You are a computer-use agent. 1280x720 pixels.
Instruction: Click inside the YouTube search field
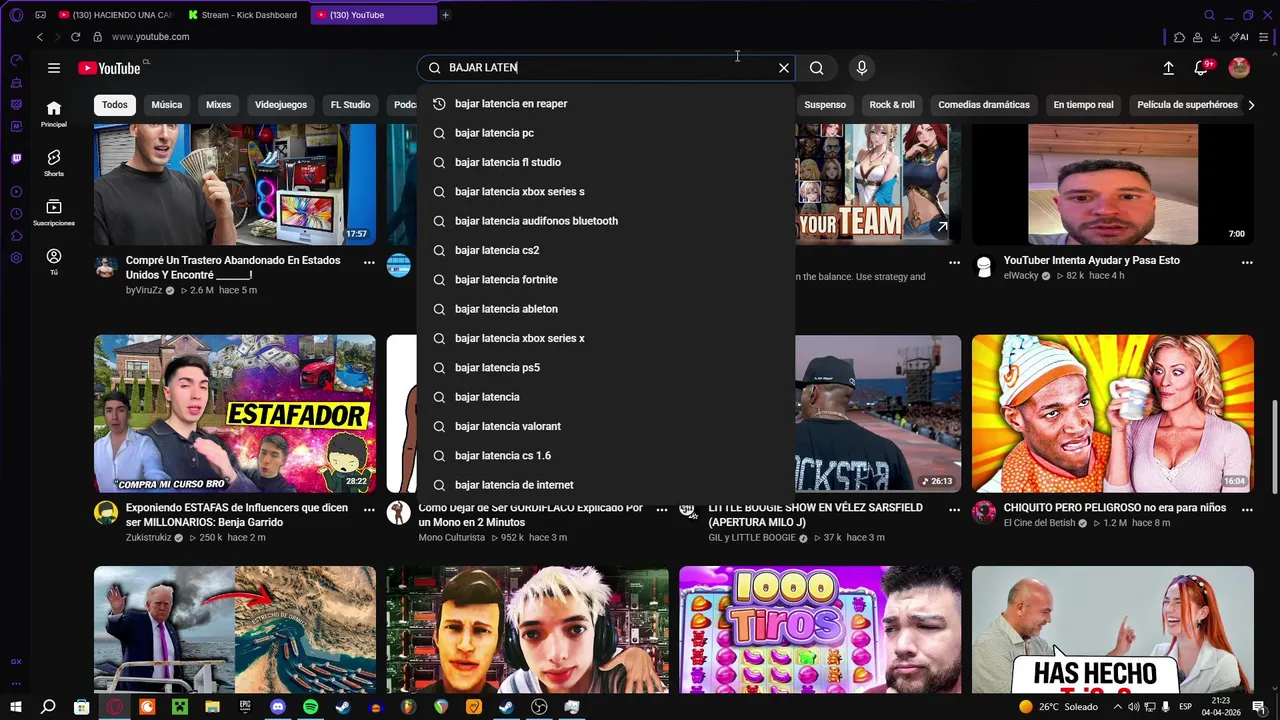[x=606, y=68]
